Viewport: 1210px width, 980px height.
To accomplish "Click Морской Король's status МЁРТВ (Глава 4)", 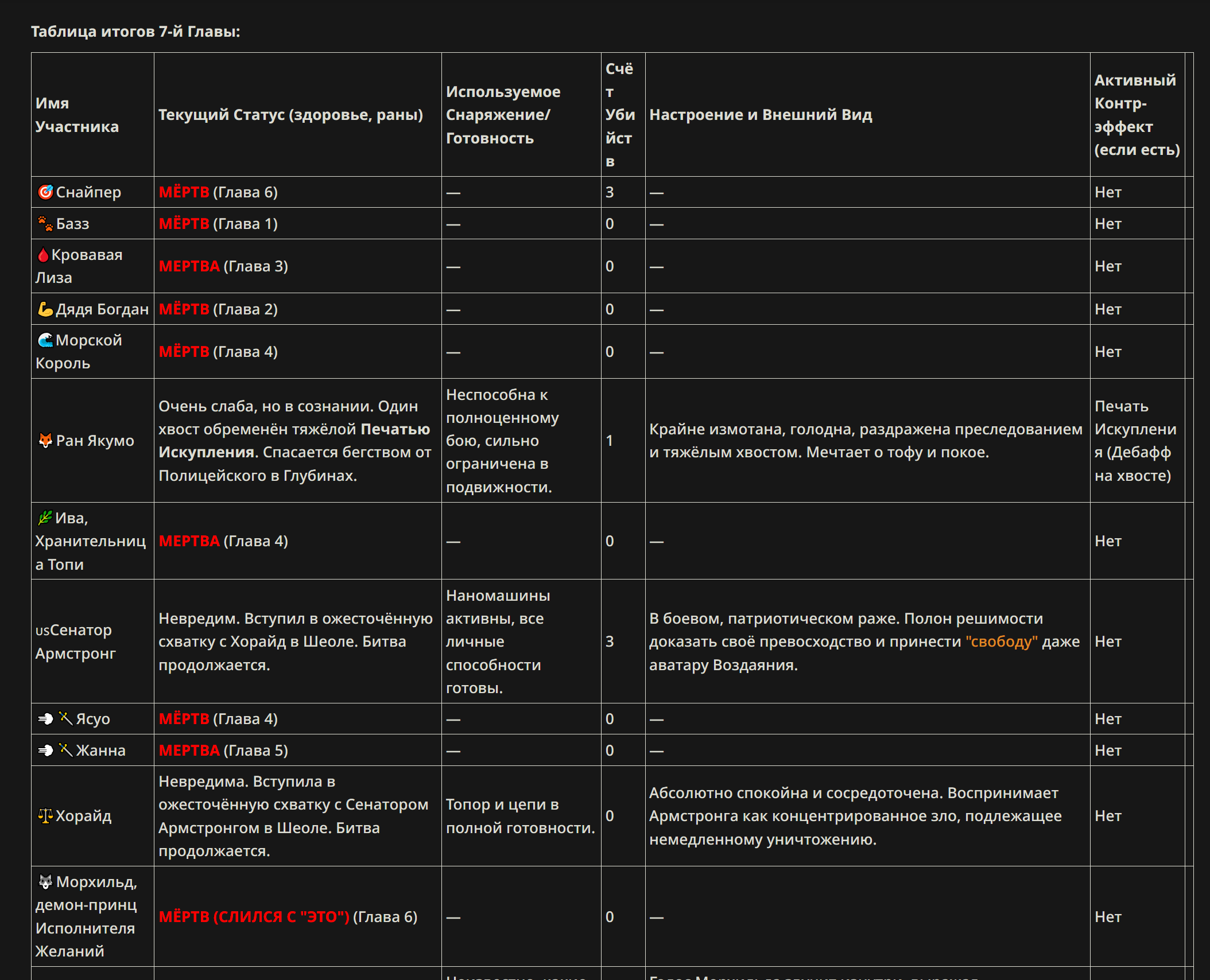I will pos(218,351).
